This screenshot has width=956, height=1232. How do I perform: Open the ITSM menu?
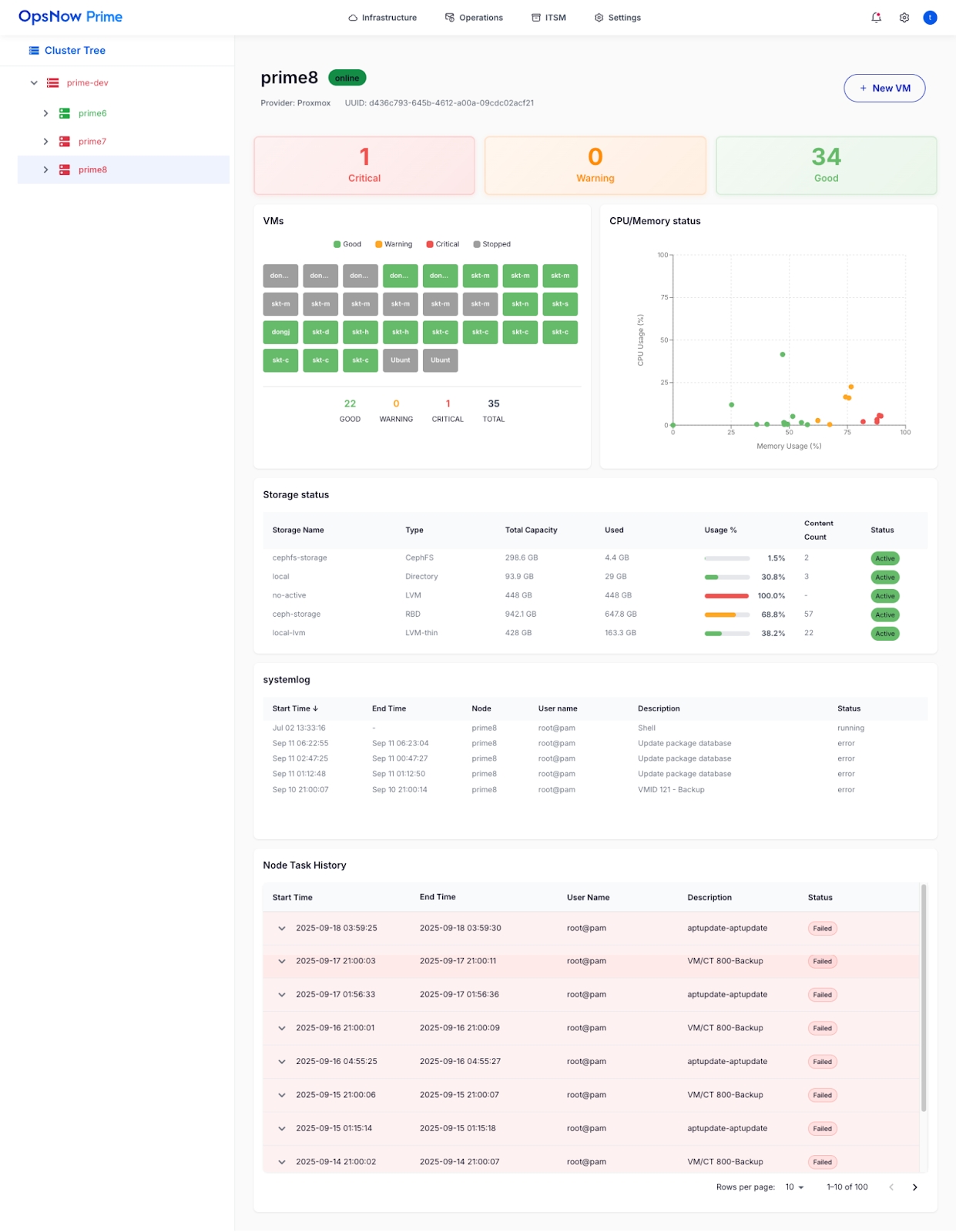click(x=548, y=18)
